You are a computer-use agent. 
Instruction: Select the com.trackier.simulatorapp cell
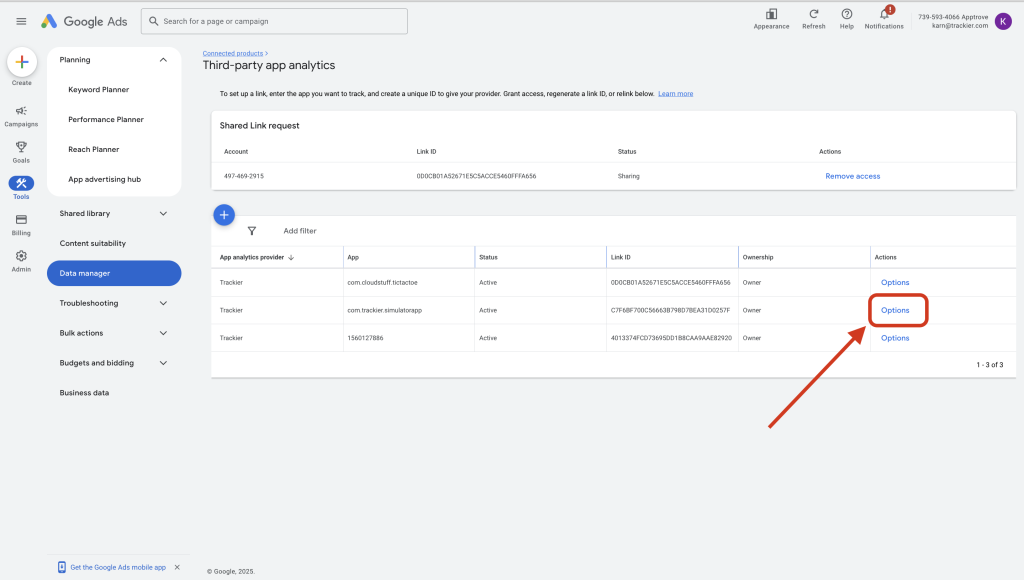[385, 310]
